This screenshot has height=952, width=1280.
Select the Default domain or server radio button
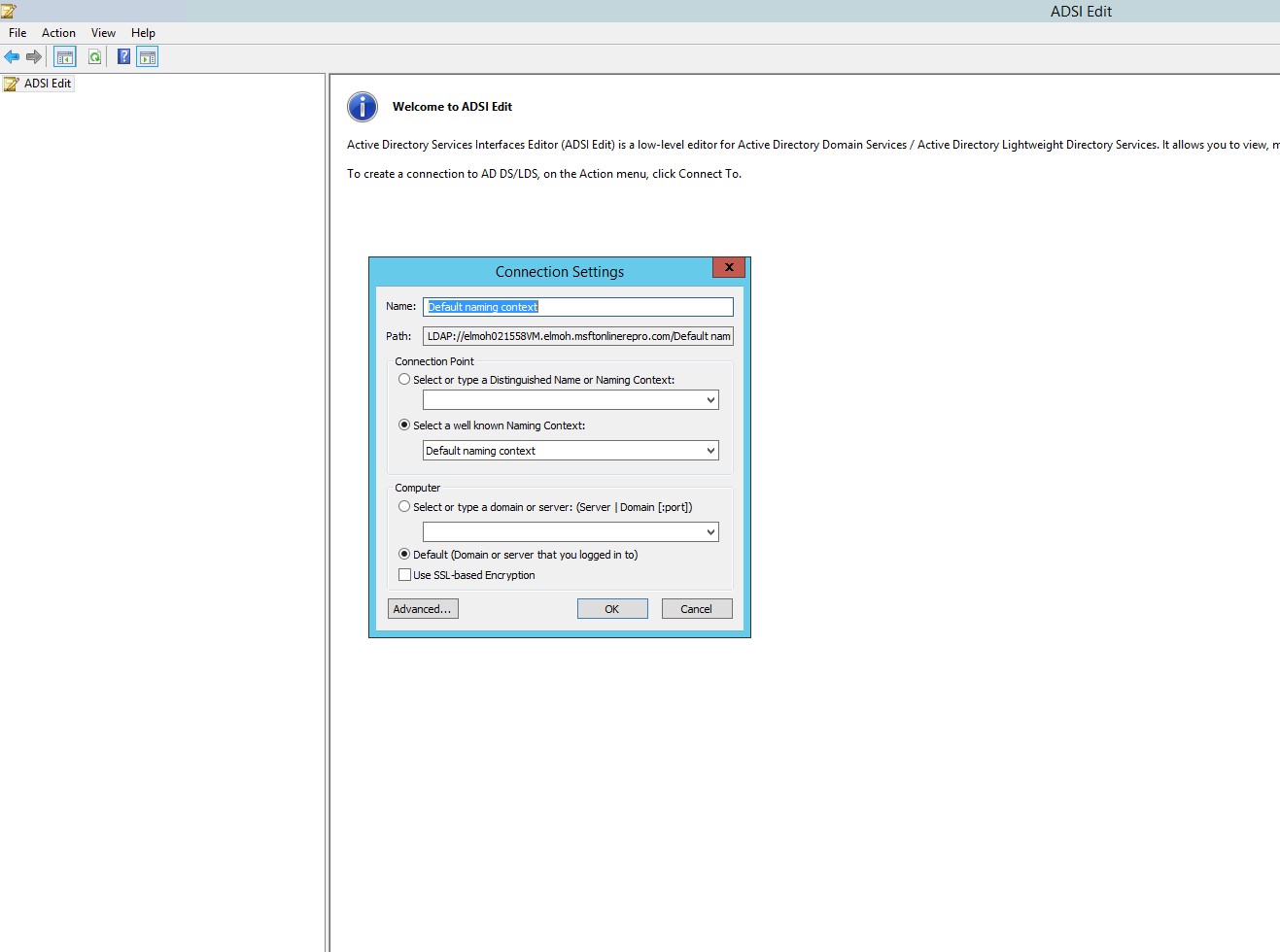[404, 555]
